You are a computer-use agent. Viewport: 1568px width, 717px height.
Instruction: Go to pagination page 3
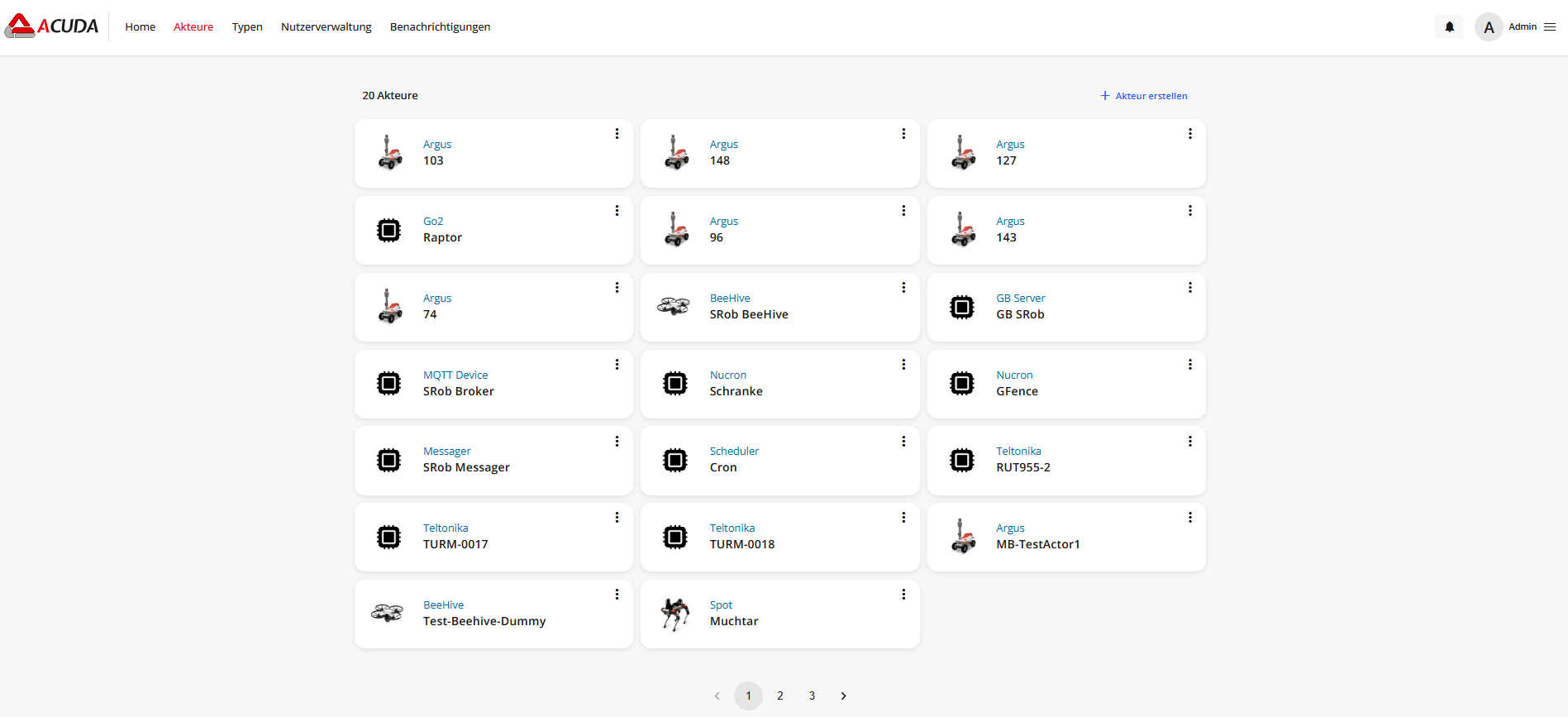tap(812, 695)
